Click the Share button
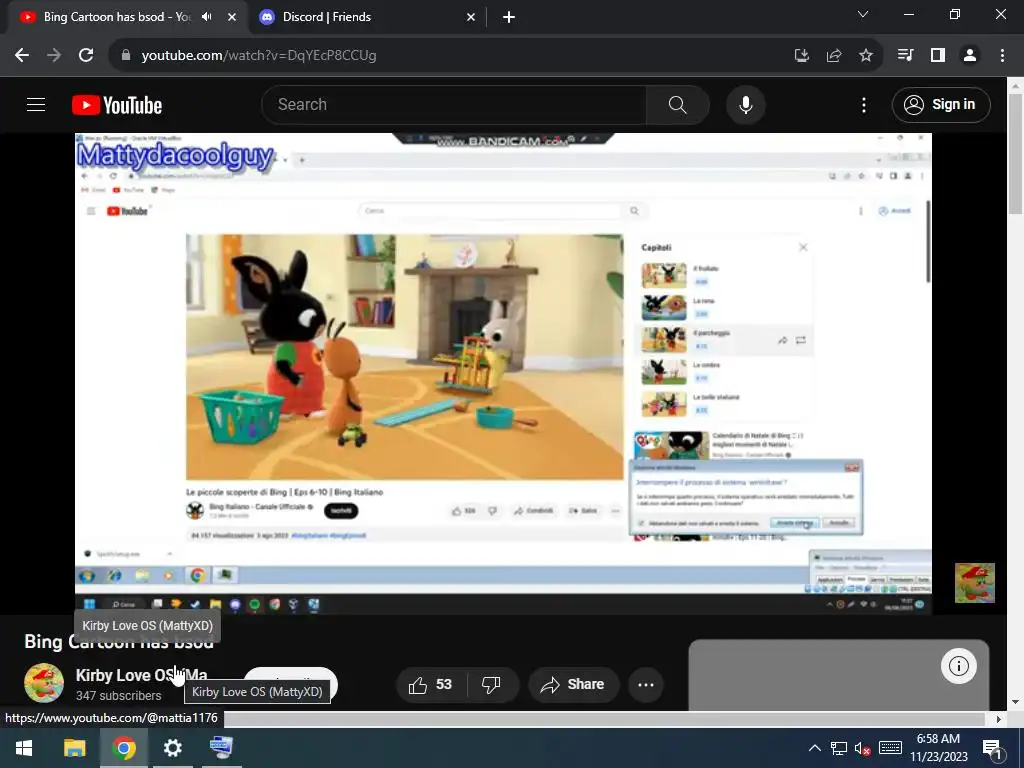This screenshot has height=768, width=1024. pyautogui.click(x=572, y=684)
